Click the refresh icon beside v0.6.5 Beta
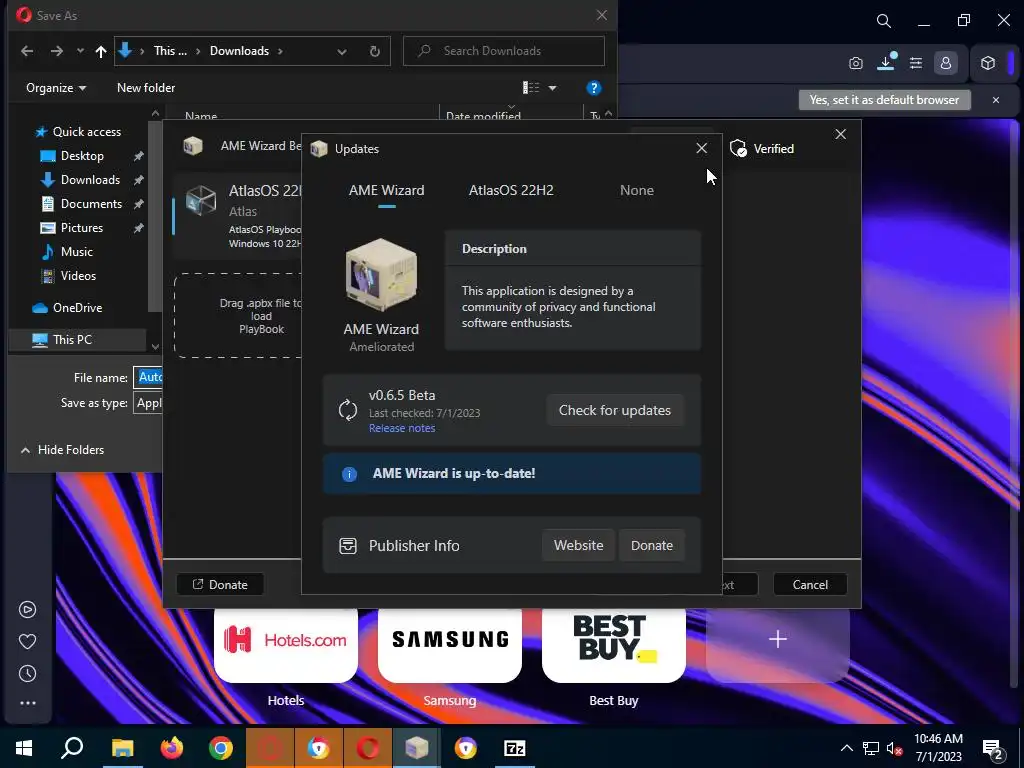Screen dimensions: 1024x768 (347, 410)
